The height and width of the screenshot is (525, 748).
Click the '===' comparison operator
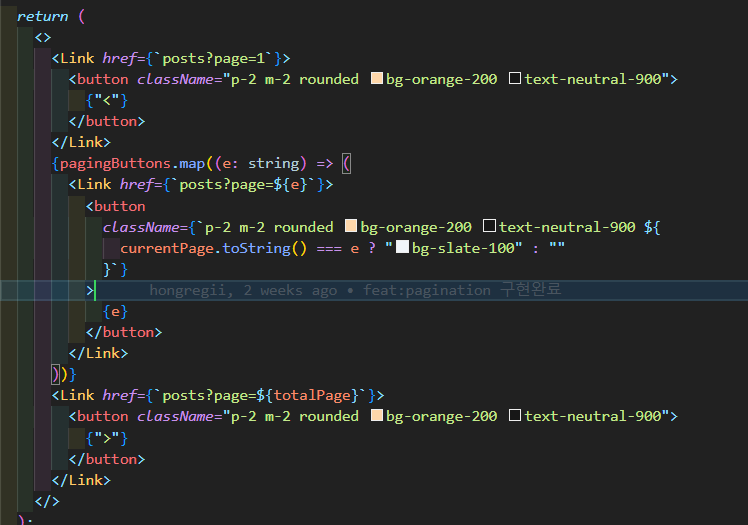[329, 248]
